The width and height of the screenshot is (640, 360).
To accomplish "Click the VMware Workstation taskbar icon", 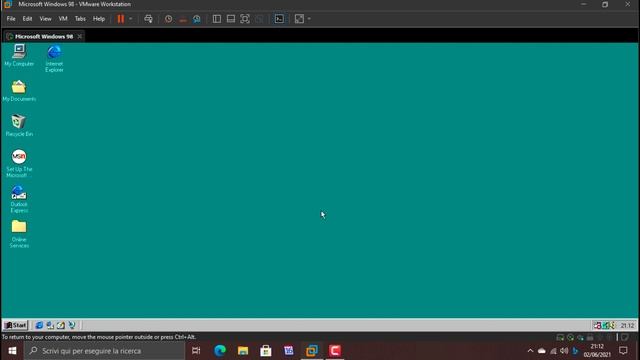I will (x=312, y=351).
